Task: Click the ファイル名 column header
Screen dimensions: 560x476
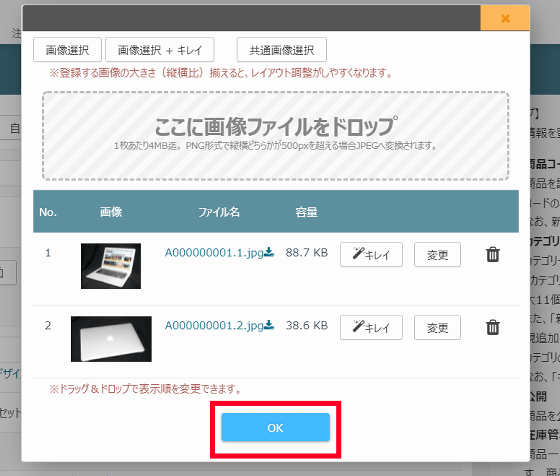Action: [219, 212]
